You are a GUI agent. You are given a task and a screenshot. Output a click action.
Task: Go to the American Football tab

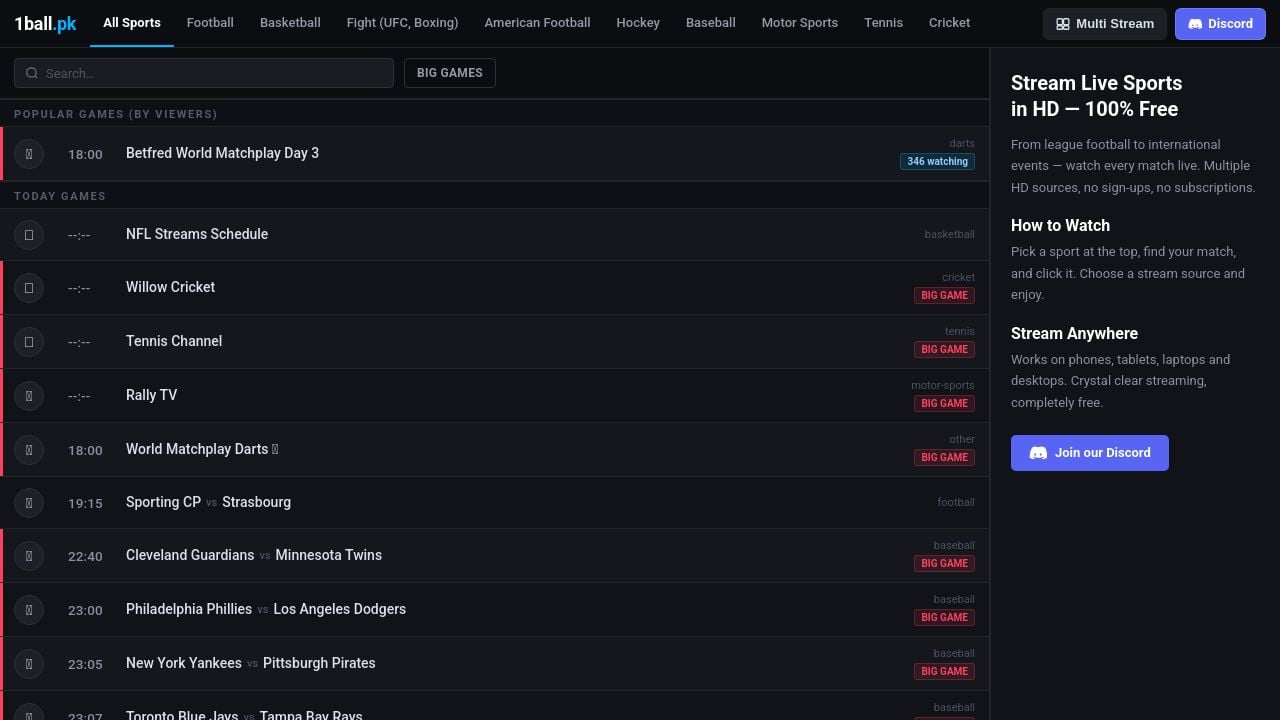pos(537,22)
